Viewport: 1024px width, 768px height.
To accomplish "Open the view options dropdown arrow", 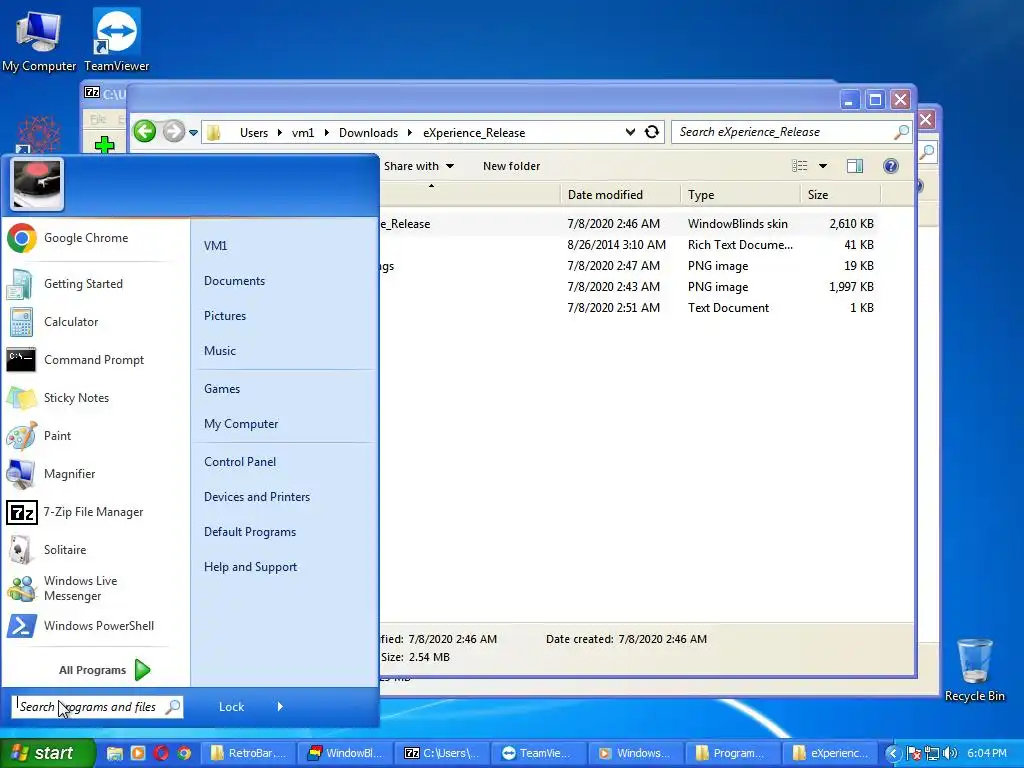I will point(823,166).
